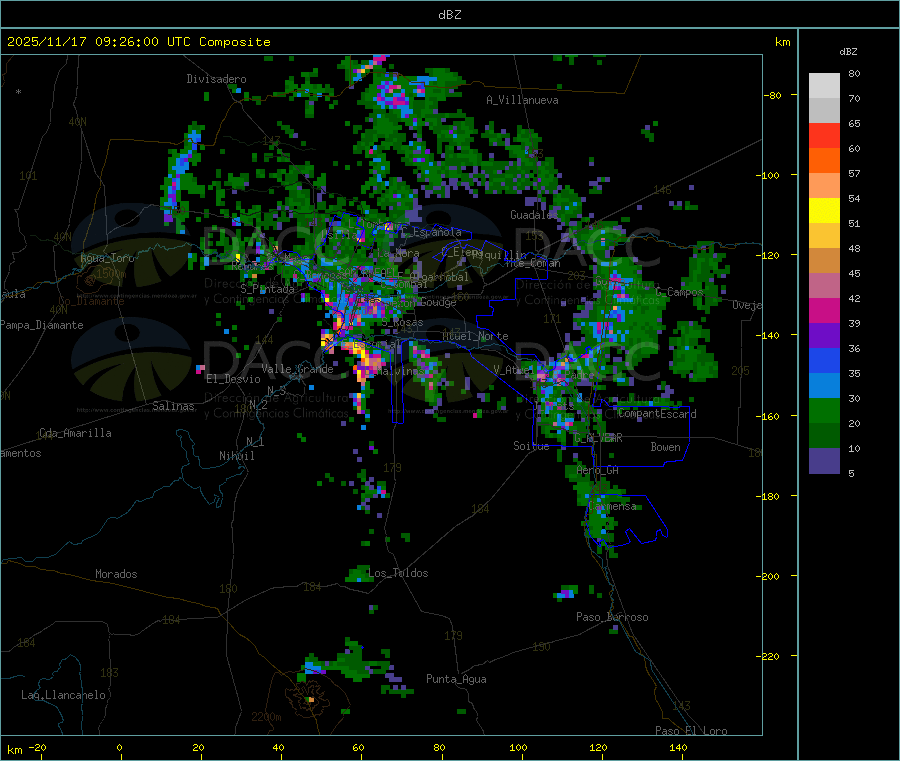
Task: Pick the slate purple 5 dBZ swatch
Action: tap(824, 461)
